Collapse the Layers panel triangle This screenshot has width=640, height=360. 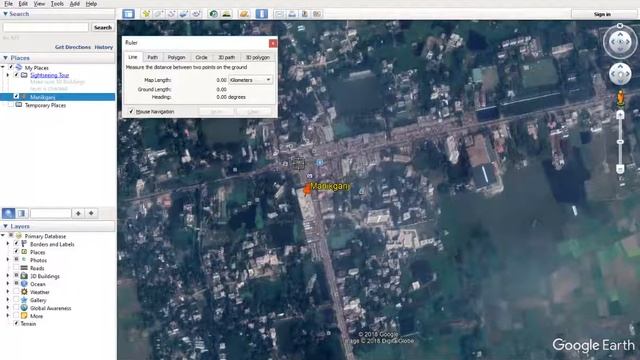coord(5,226)
